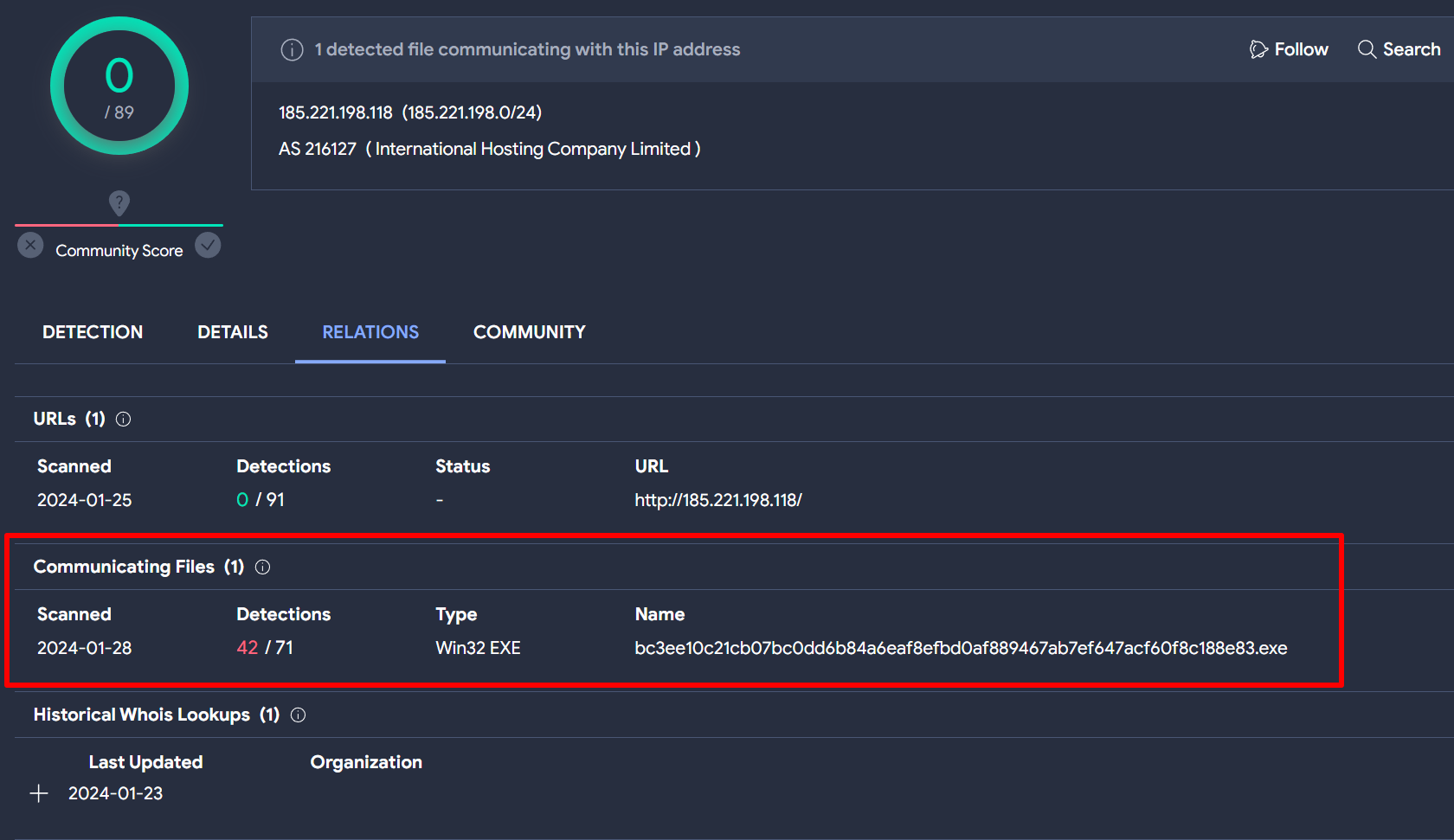The width and height of the screenshot is (1454, 840).
Task: Click info icon next to Historical Whois Lookups
Action: tap(299, 715)
